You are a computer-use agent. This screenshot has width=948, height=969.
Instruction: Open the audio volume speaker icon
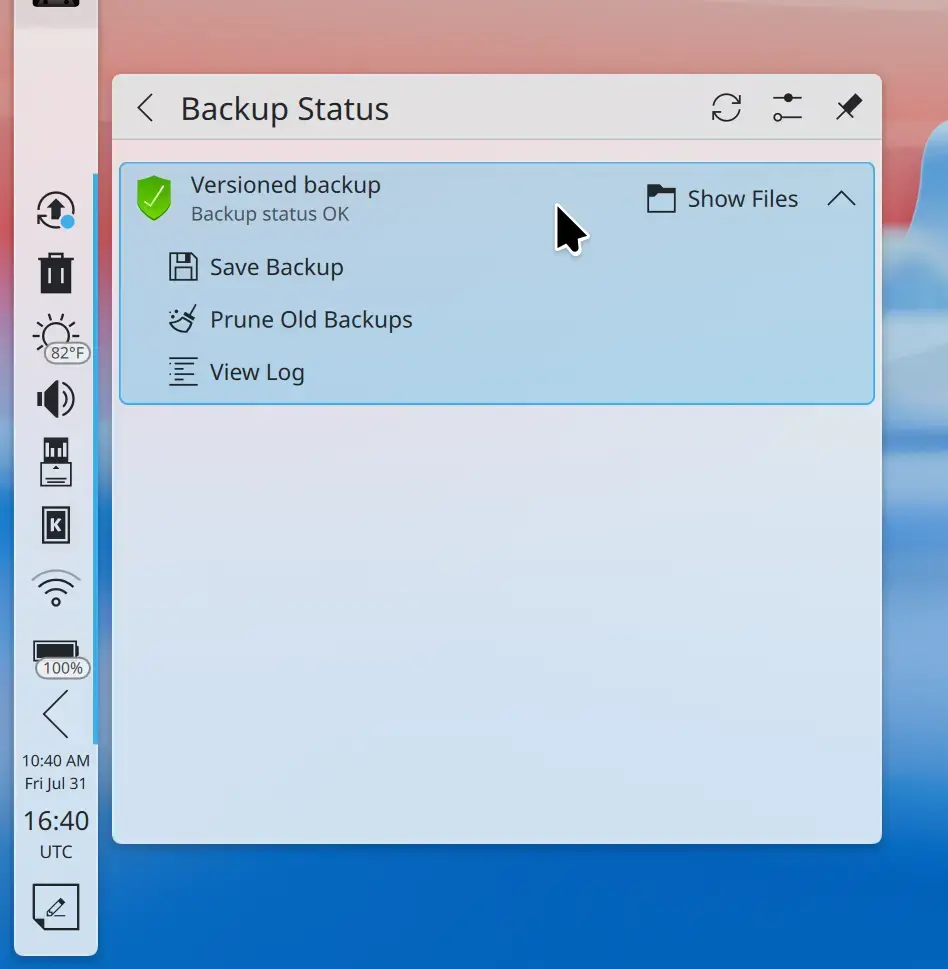56,399
